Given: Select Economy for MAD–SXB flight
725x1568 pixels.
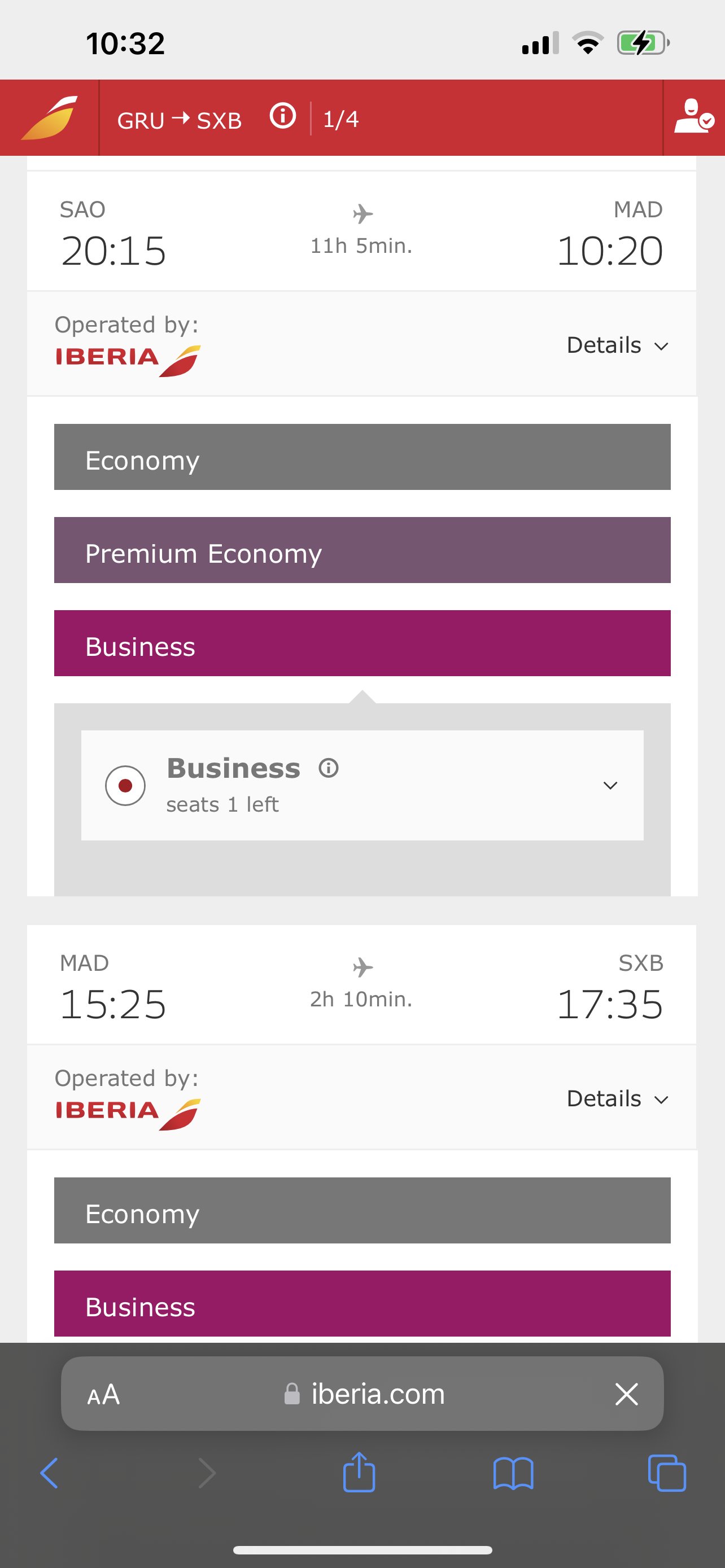Looking at the screenshot, I should (x=362, y=1211).
